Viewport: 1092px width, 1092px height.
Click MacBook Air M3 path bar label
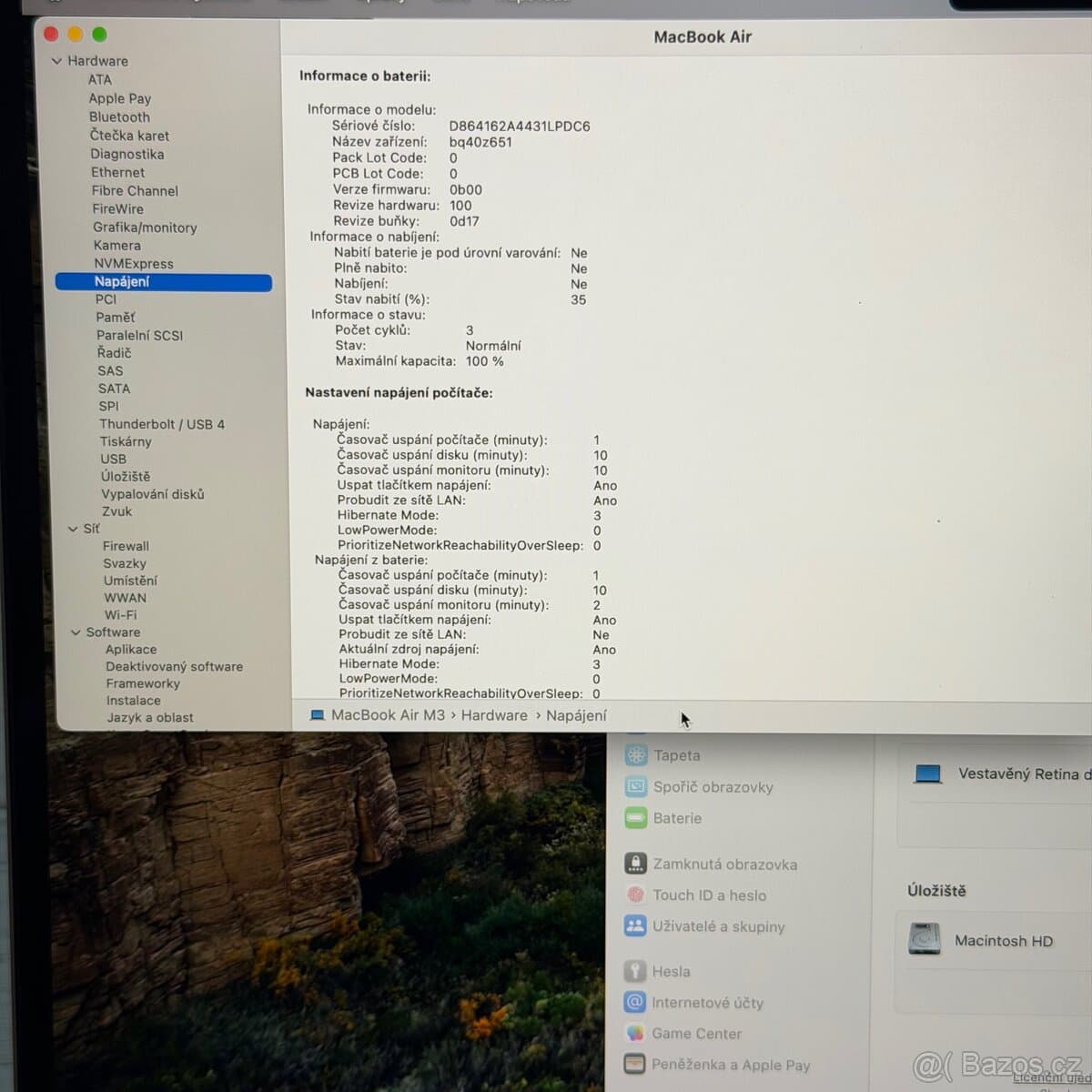pyautogui.click(x=389, y=715)
